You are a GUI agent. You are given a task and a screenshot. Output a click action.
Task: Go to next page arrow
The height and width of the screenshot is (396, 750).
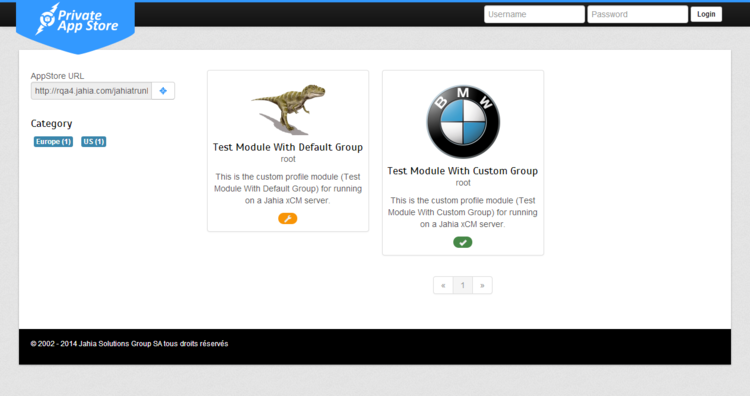pyautogui.click(x=482, y=285)
